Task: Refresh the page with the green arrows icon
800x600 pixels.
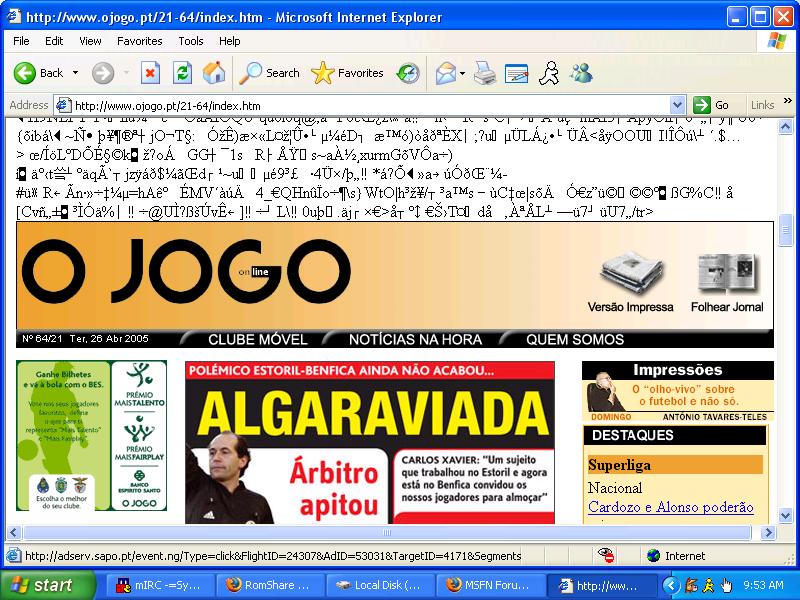Action: point(182,73)
